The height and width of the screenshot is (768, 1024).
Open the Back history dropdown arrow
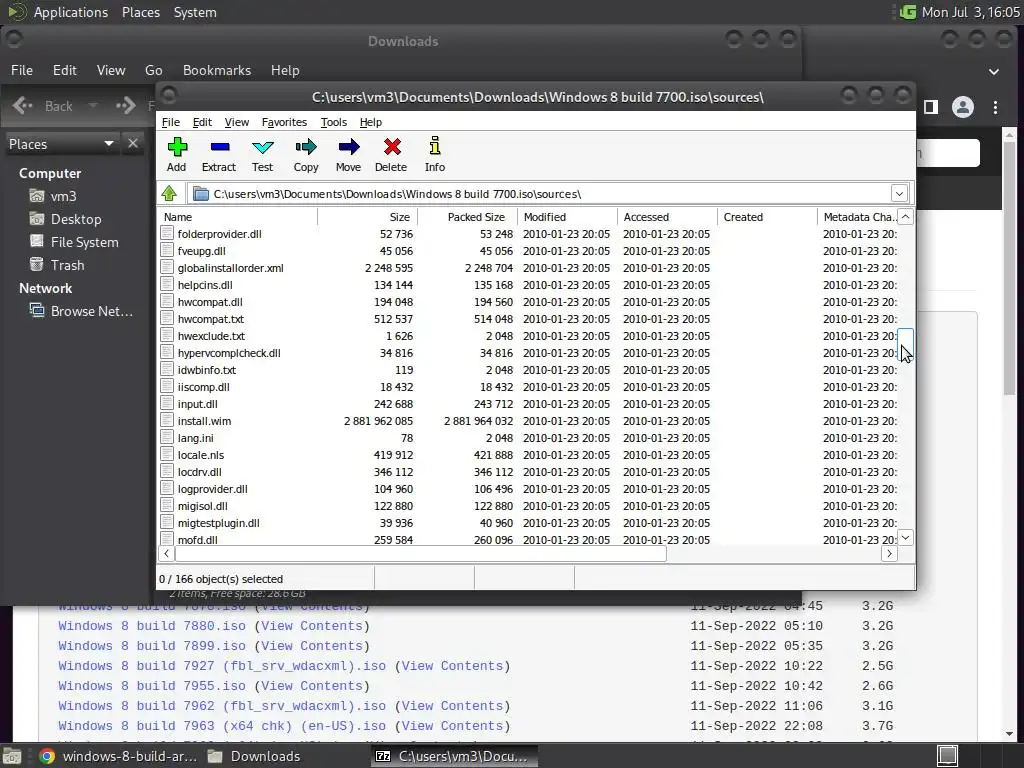click(93, 106)
